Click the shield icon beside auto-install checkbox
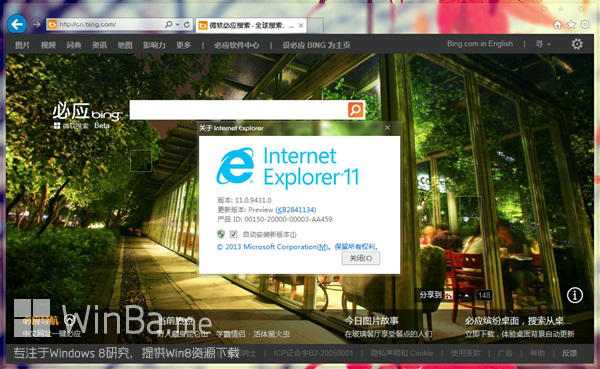The image size is (600, 369). 221,234
